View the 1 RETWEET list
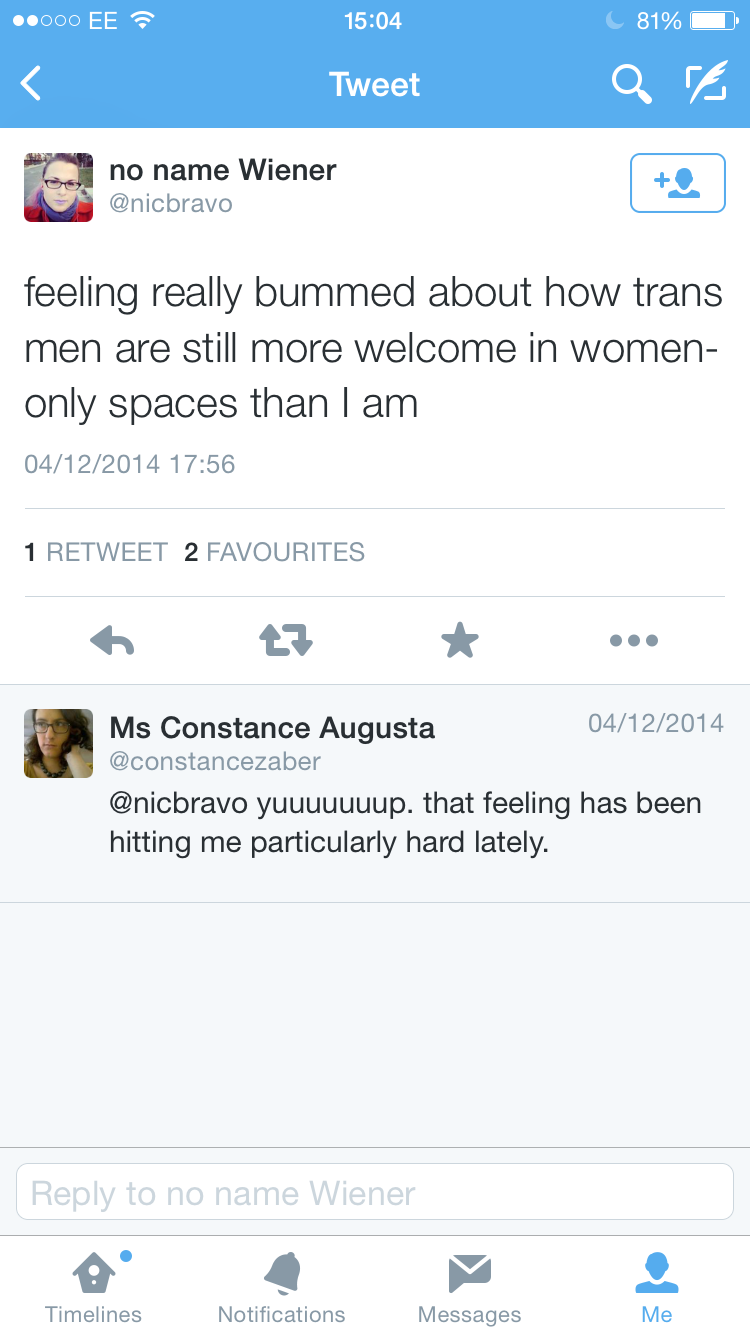This screenshot has height=1334, width=750. click(x=96, y=552)
